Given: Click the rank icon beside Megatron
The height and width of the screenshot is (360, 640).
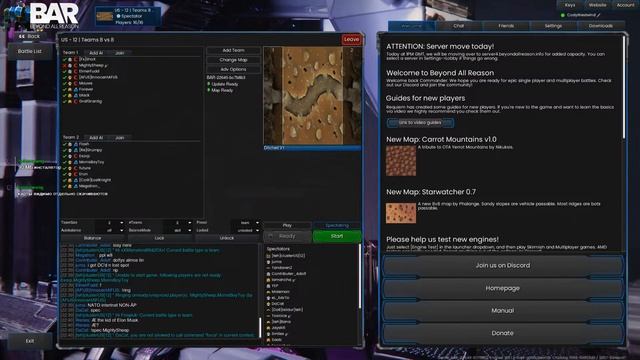Looking at the screenshot, I should (70, 186).
